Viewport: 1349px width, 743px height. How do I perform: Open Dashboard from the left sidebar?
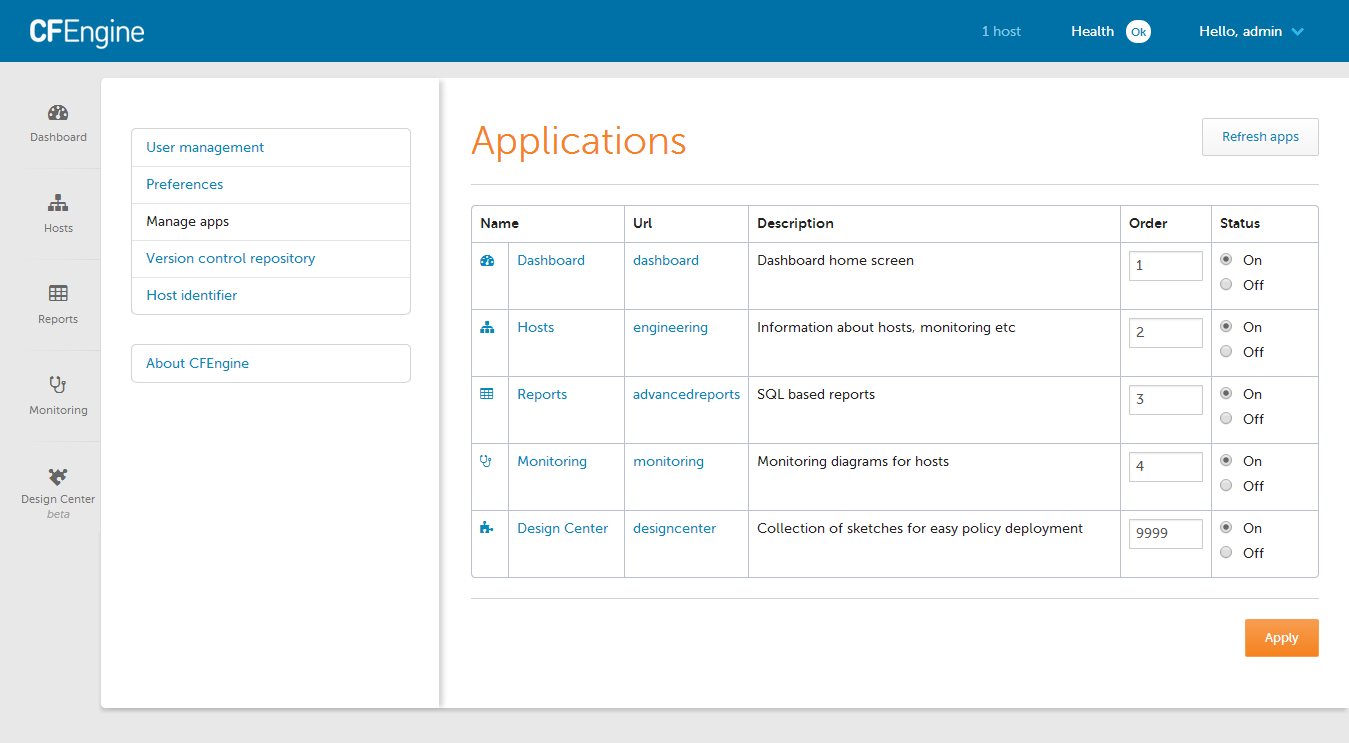pyautogui.click(x=58, y=123)
